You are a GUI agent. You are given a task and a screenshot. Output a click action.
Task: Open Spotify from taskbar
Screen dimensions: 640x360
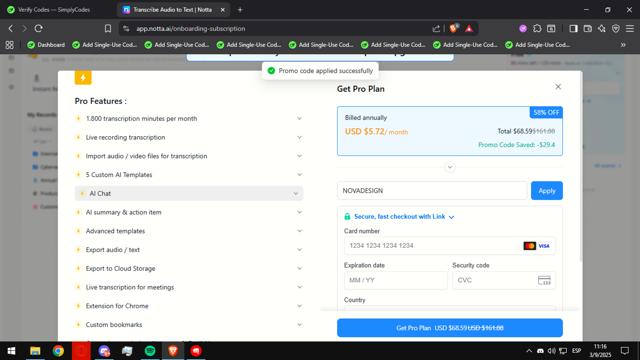pos(150,351)
